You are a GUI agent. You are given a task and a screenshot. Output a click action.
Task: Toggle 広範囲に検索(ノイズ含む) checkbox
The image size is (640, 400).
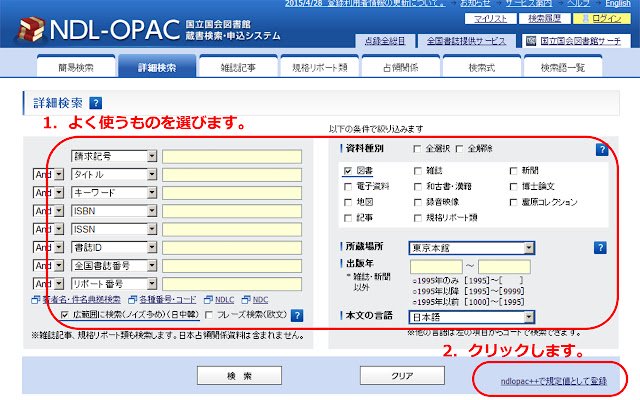pos(64,315)
